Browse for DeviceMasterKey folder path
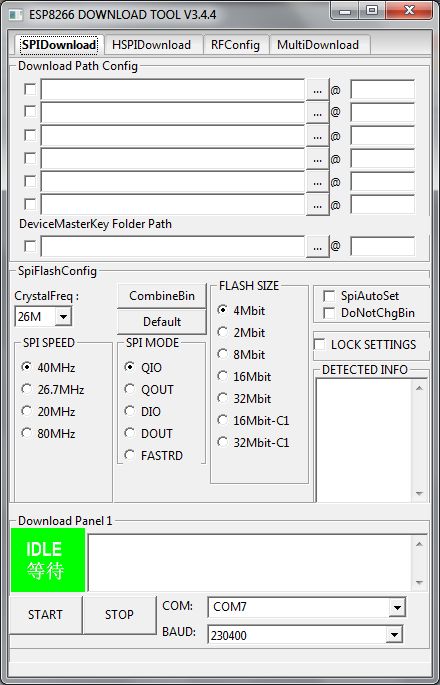Image resolution: width=440 pixels, height=685 pixels. click(x=318, y=246)
